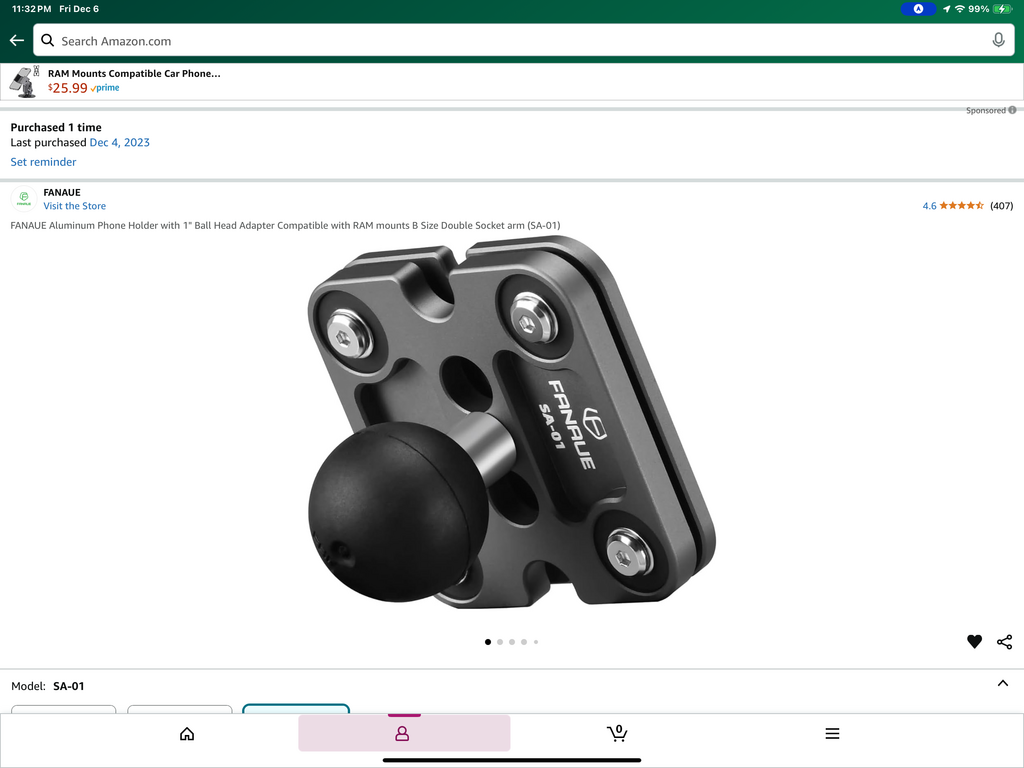Add to list with heart icon
The image size is (1024, 768).
coord(974,642)
